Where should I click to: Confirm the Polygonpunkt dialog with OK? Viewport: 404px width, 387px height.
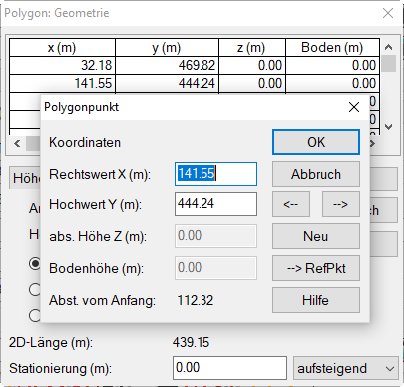(316, 142)
